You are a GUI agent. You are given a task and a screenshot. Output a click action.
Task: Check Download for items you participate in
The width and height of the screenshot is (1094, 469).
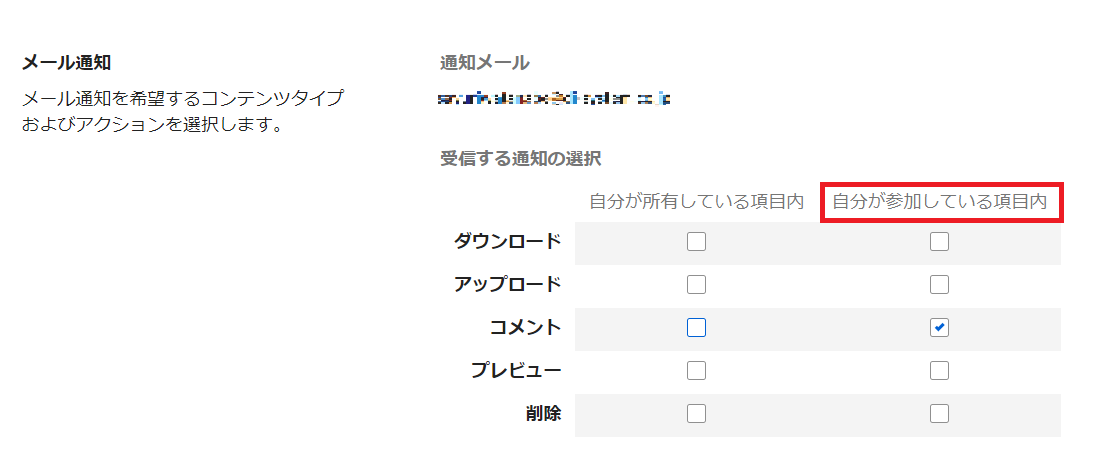pos(939,241)
